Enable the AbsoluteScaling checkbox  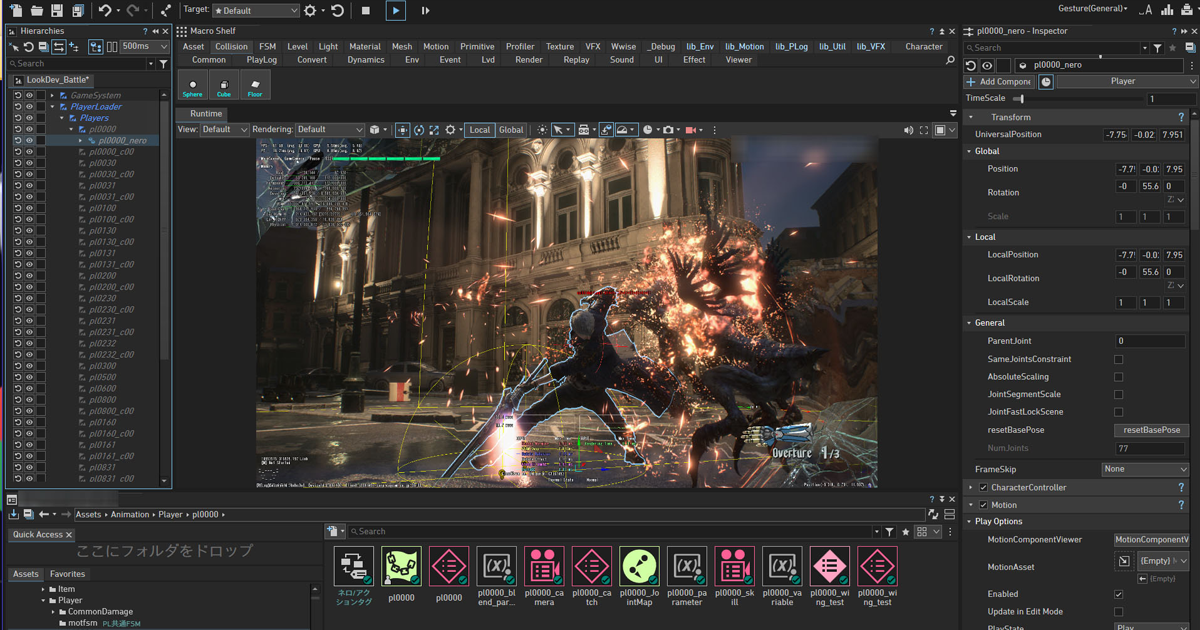coord(1118,377)
